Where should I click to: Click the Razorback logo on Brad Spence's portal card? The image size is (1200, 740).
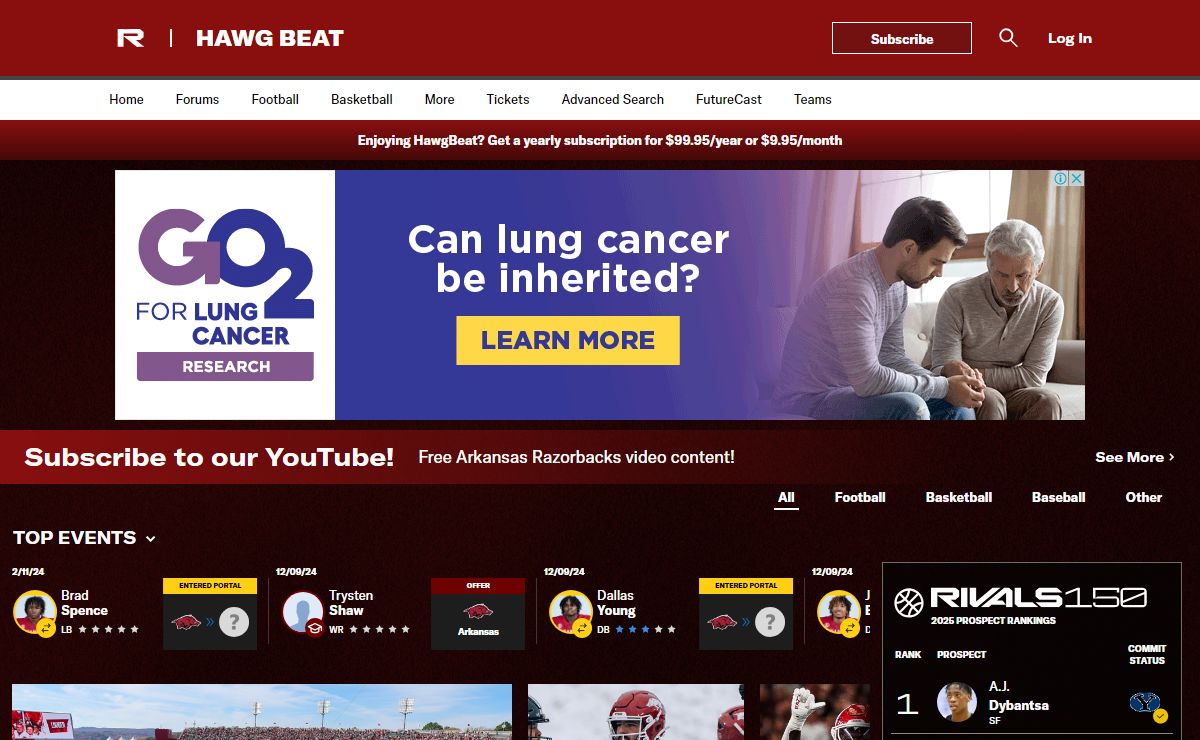point(186,622)
